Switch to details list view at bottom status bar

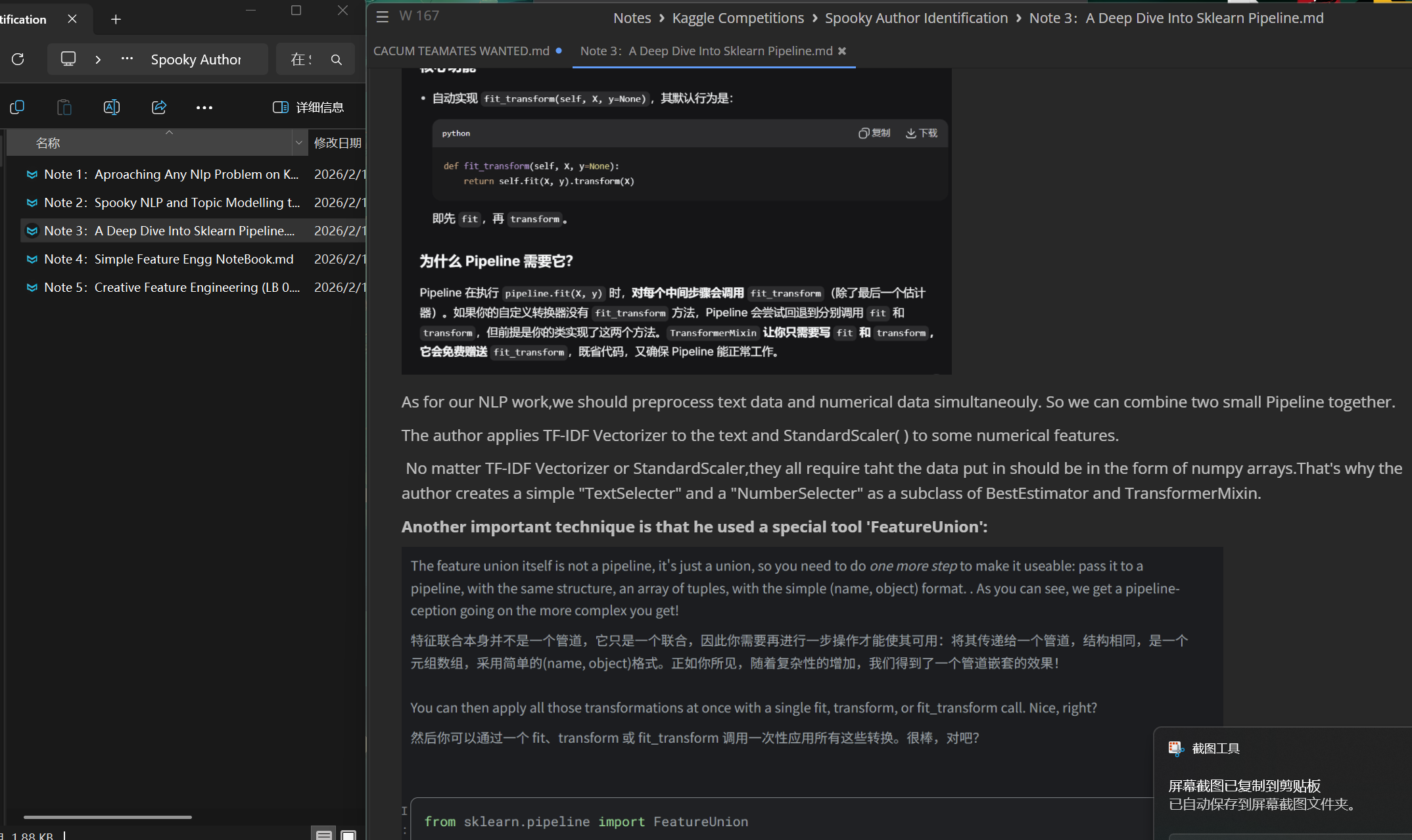coord(324,833)
